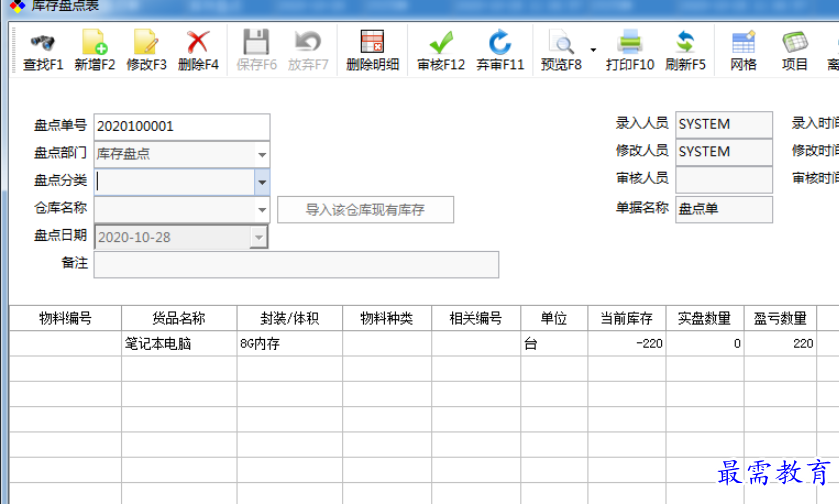This screenshot has height=504, width=839.
Task: Delete record with 删除F4
Action: point(198,51)
